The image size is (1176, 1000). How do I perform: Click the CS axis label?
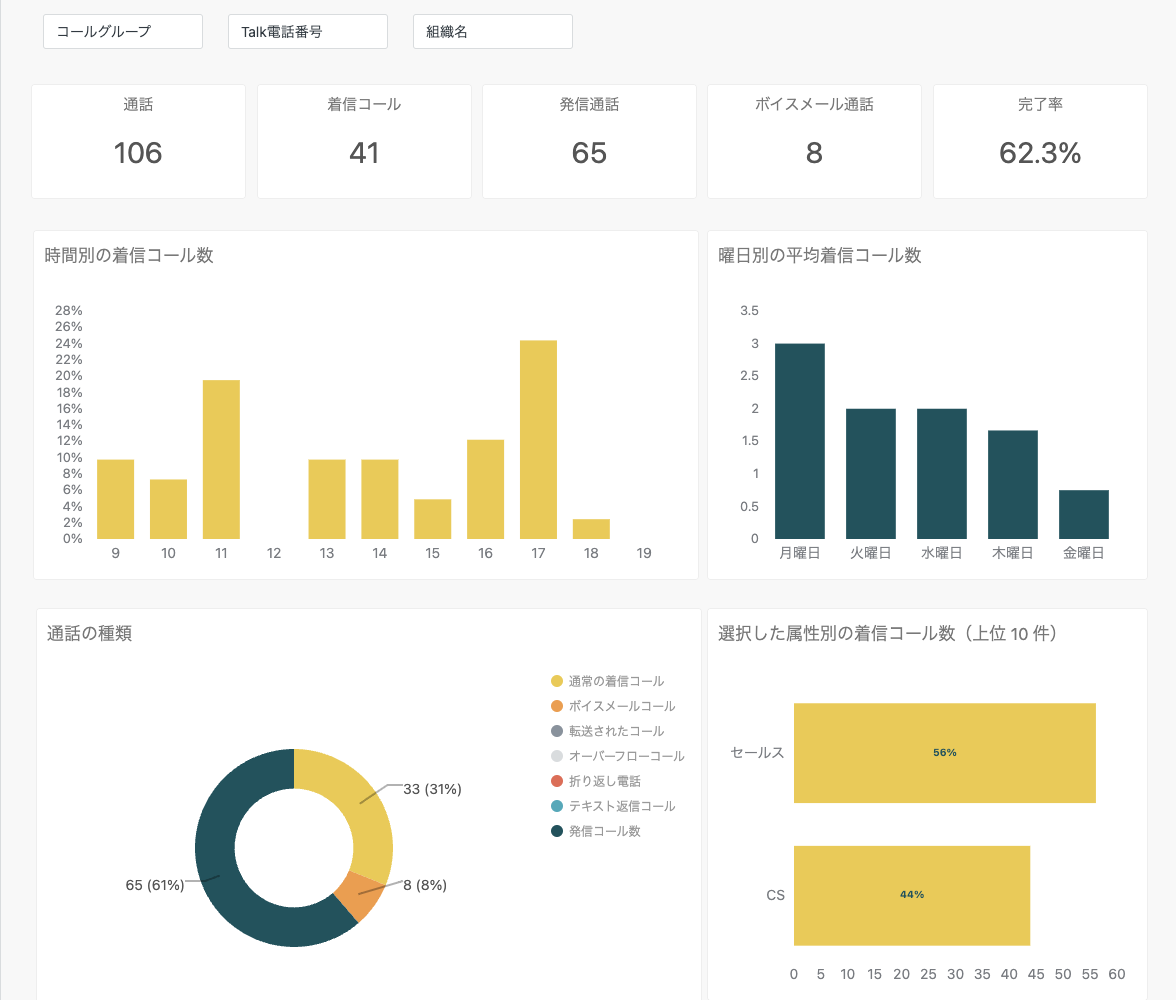coord(776,895)
